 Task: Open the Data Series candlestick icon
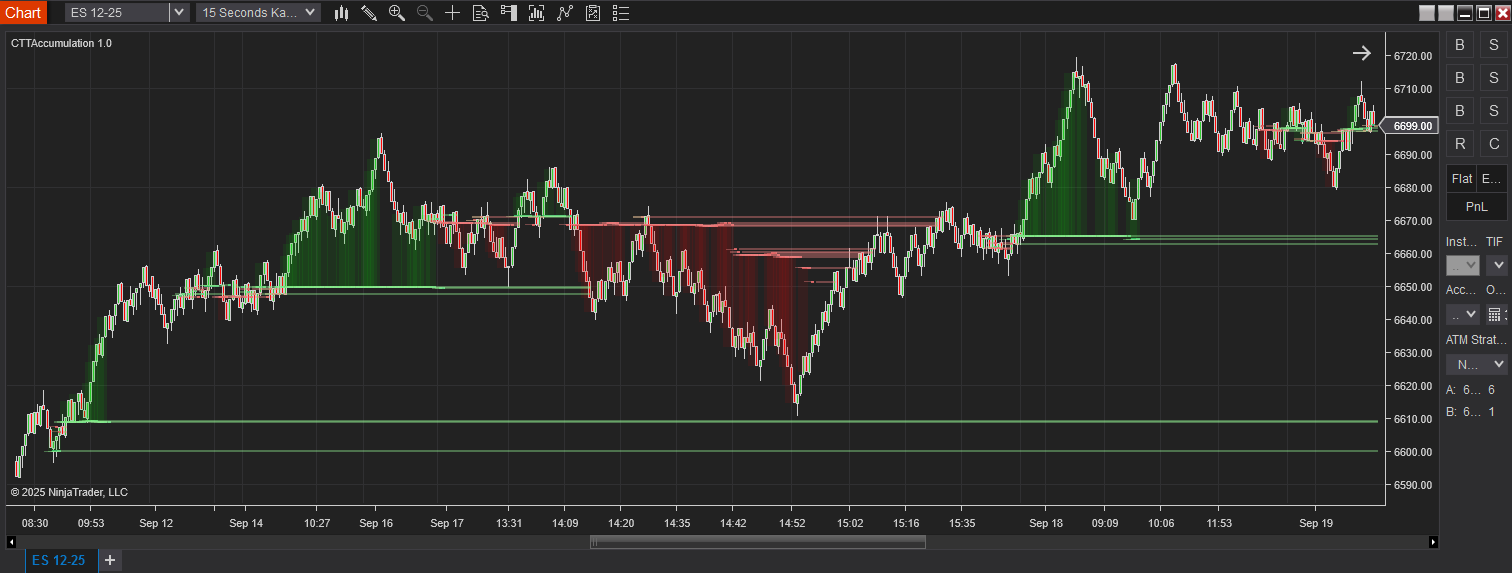(341, 13)
